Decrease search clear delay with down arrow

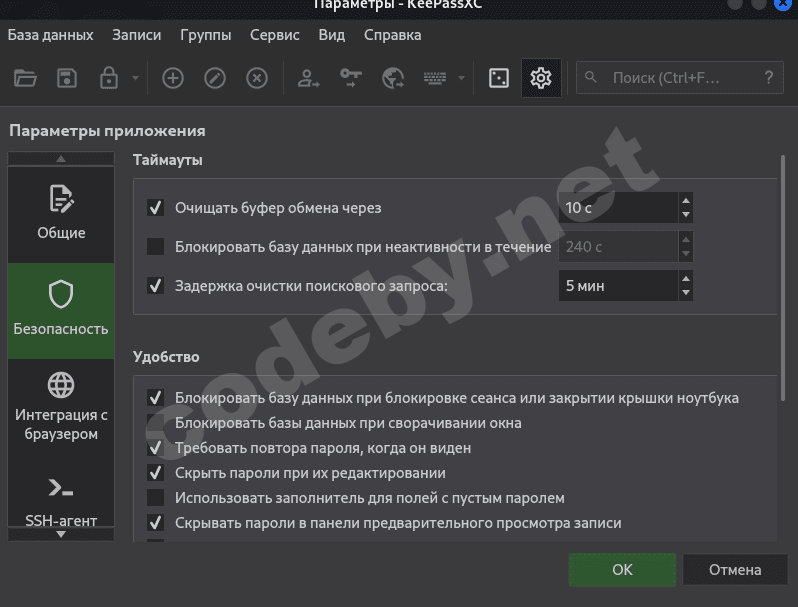[686, 293]
